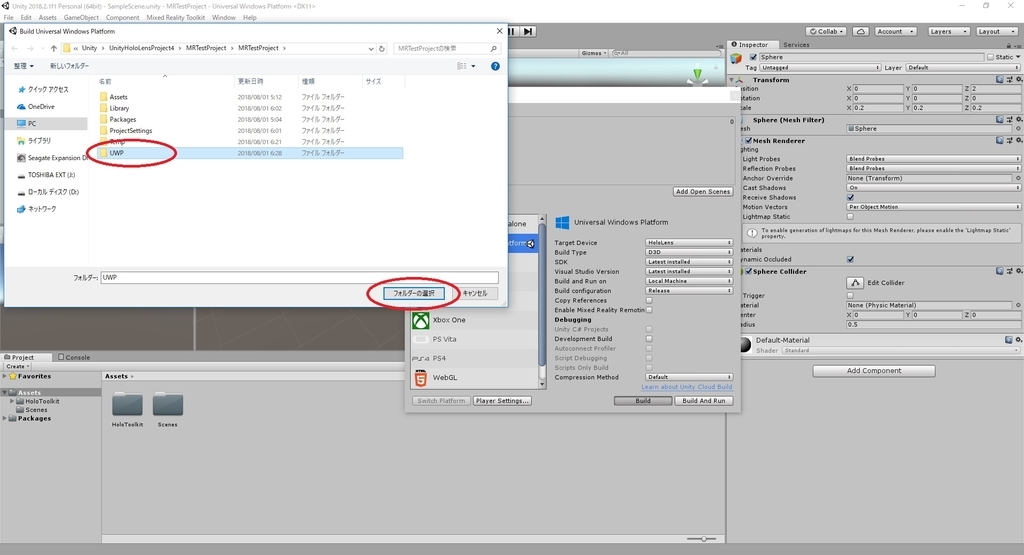The width and height of the screenshot is (1024, 555).
Task: Select the Xbox One platform icon
Action: click(x=421, y=320)
